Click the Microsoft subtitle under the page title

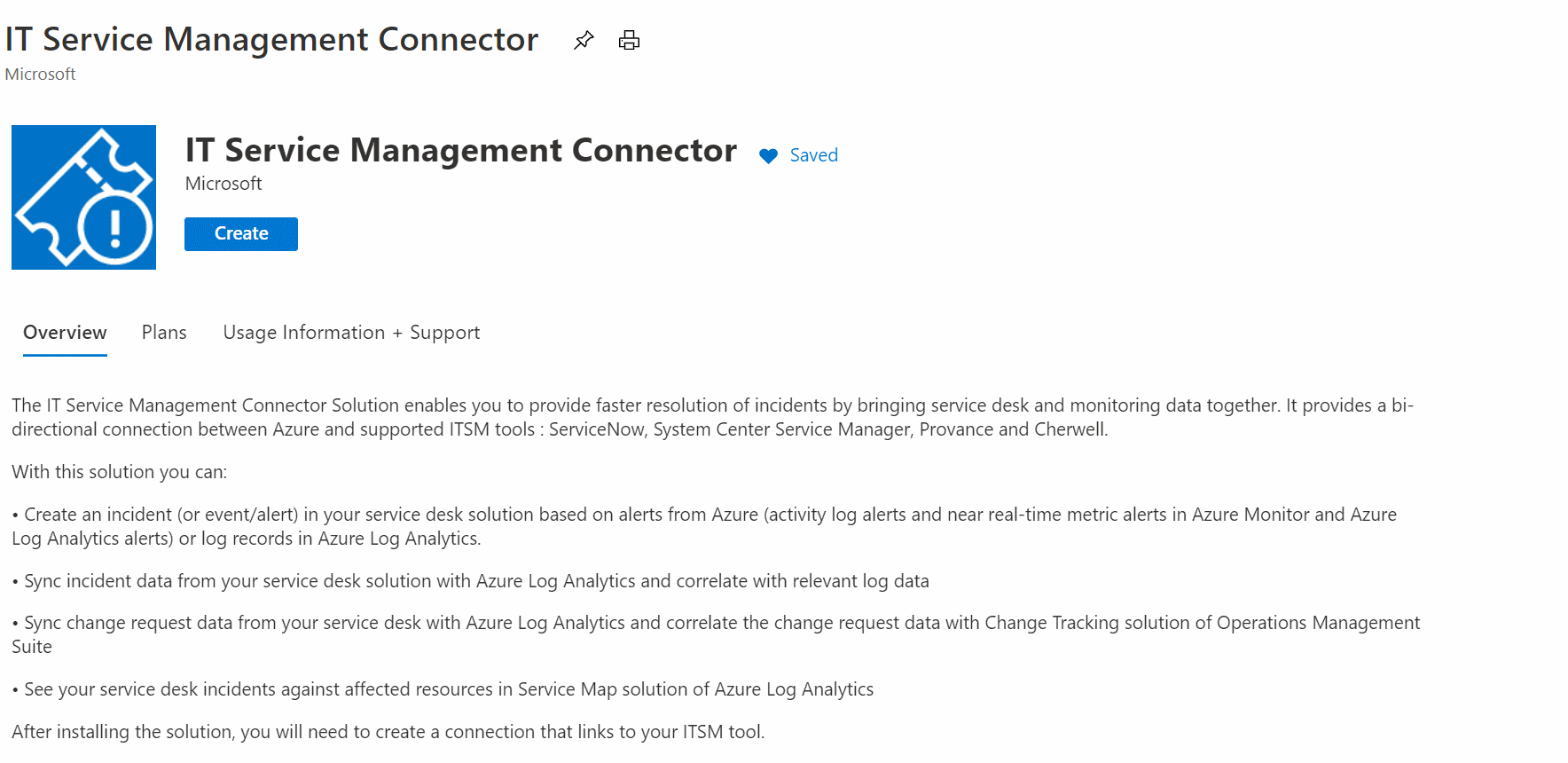(40, 75)
